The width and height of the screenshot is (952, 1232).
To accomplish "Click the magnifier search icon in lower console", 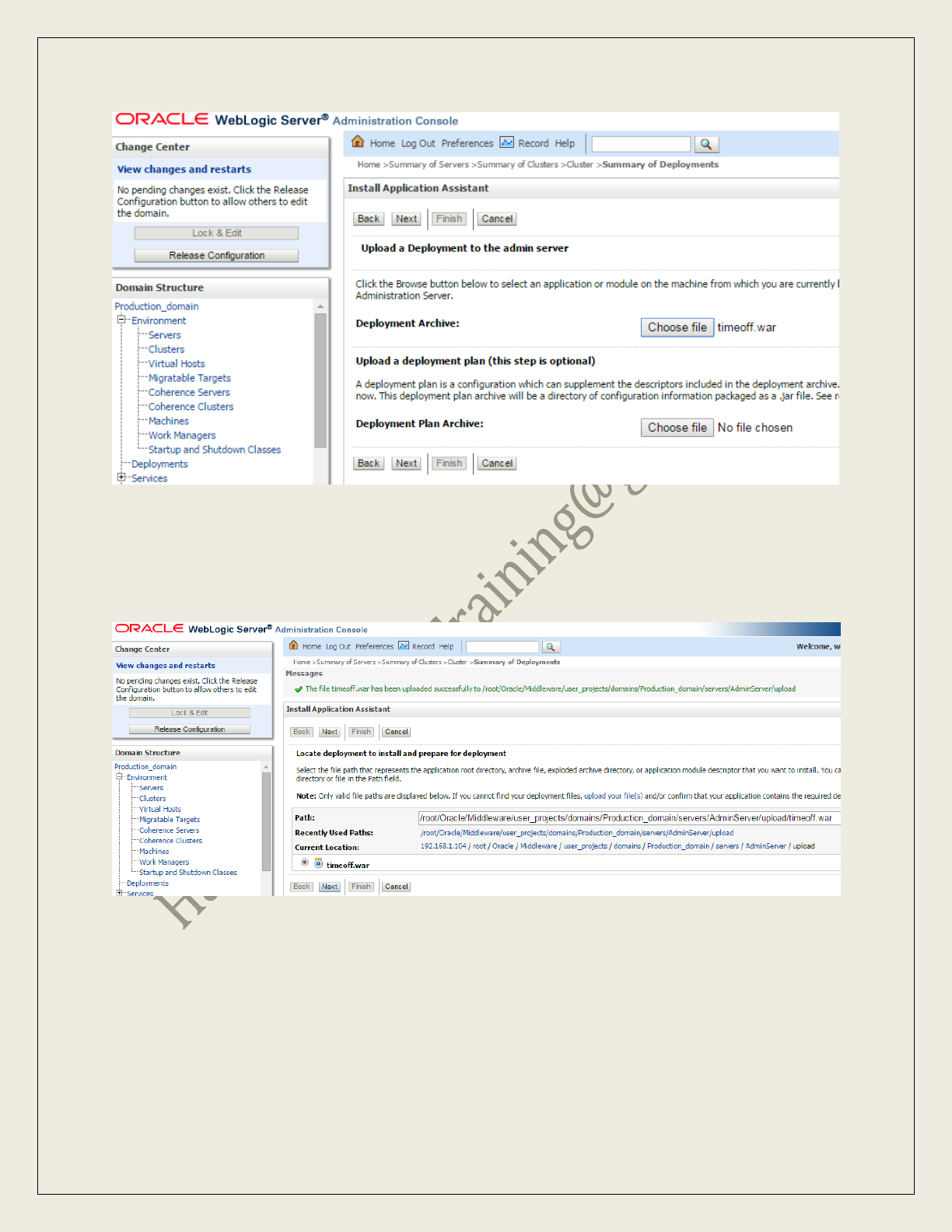I will tap(551, 647).
